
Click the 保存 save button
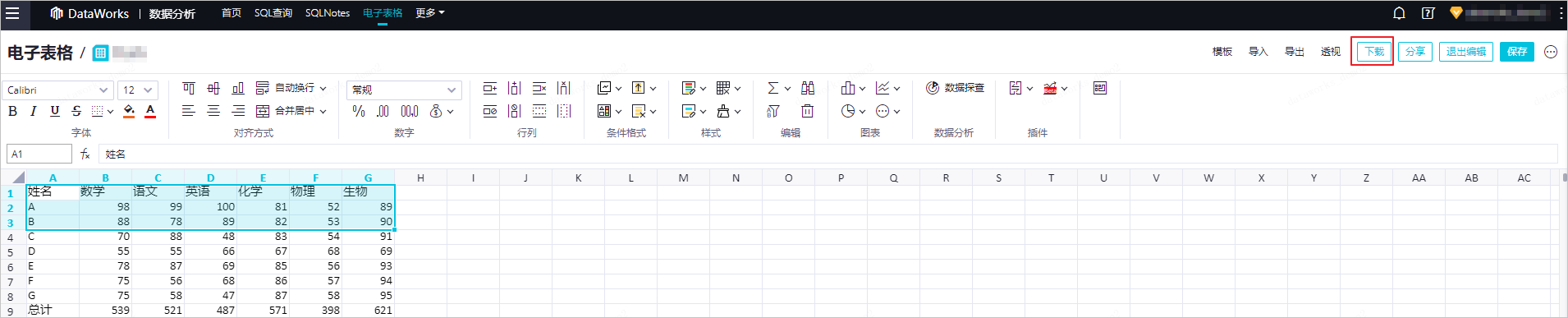pos(1516,52)
